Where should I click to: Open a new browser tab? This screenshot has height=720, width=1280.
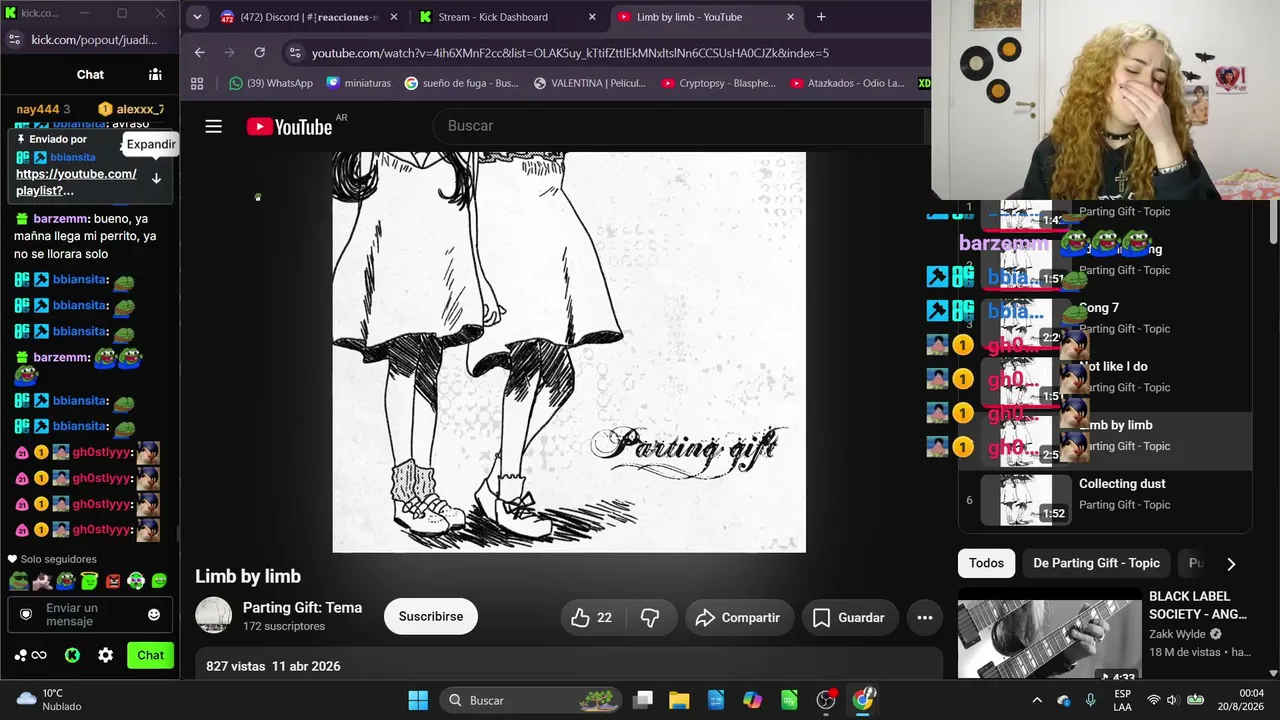click(821, 17)
